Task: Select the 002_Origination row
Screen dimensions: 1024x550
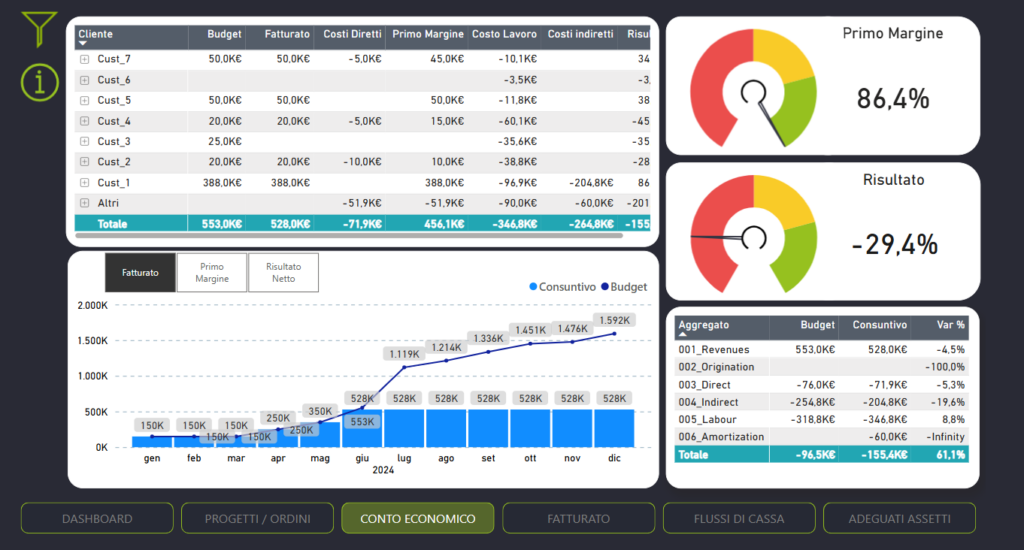Action: (822, 367)
